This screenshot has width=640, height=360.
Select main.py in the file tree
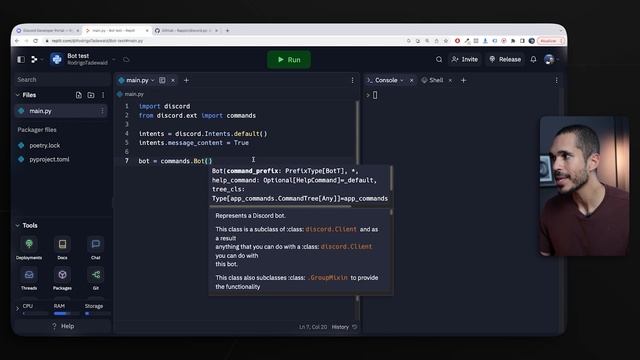(61, 111)
